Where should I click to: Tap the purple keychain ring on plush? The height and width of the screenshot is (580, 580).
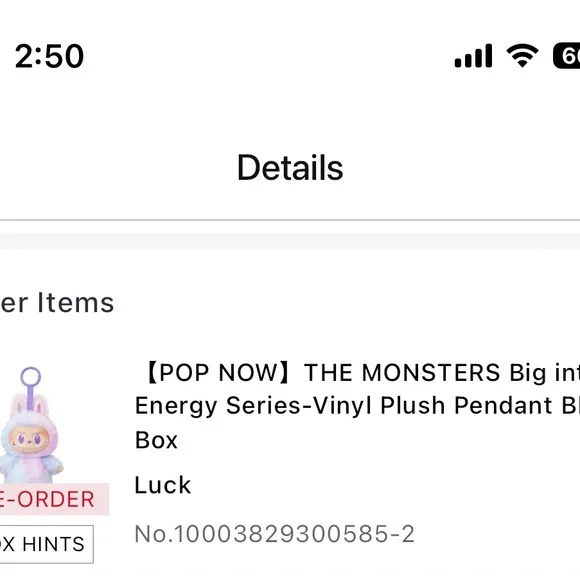30,376
